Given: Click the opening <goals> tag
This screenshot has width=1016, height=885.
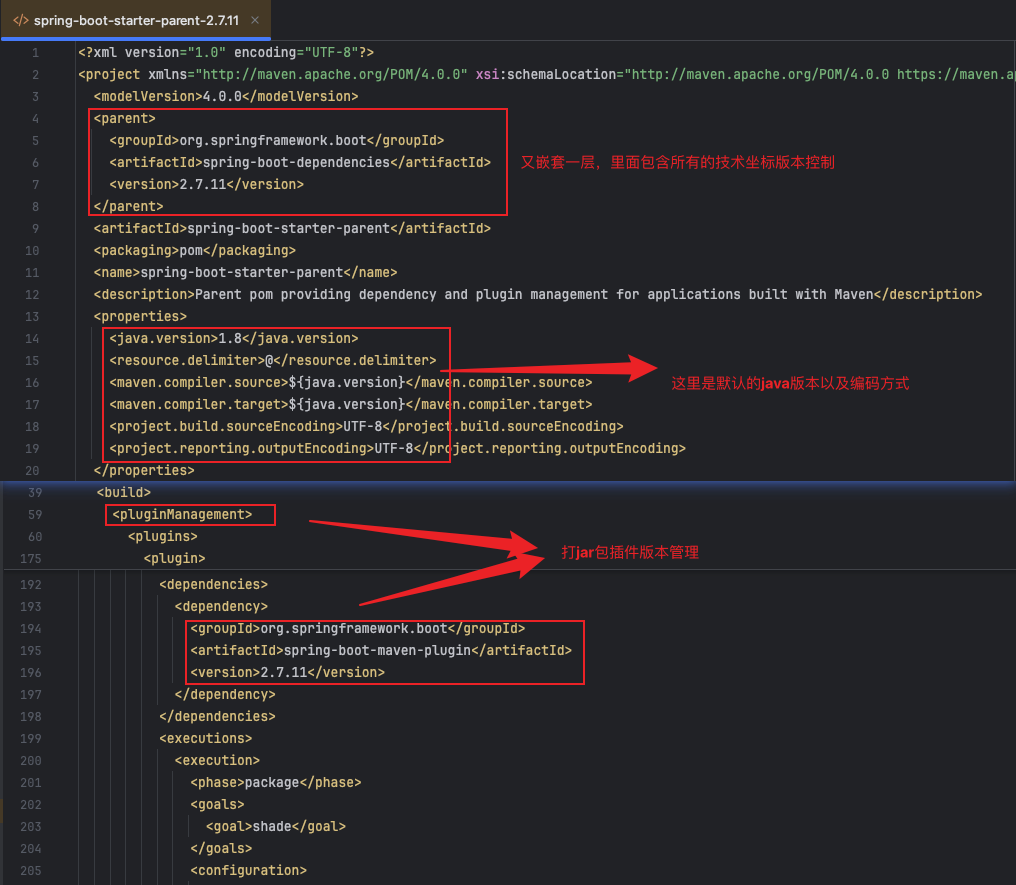Looking at the screenshot, I should click(x=217, y=805).
